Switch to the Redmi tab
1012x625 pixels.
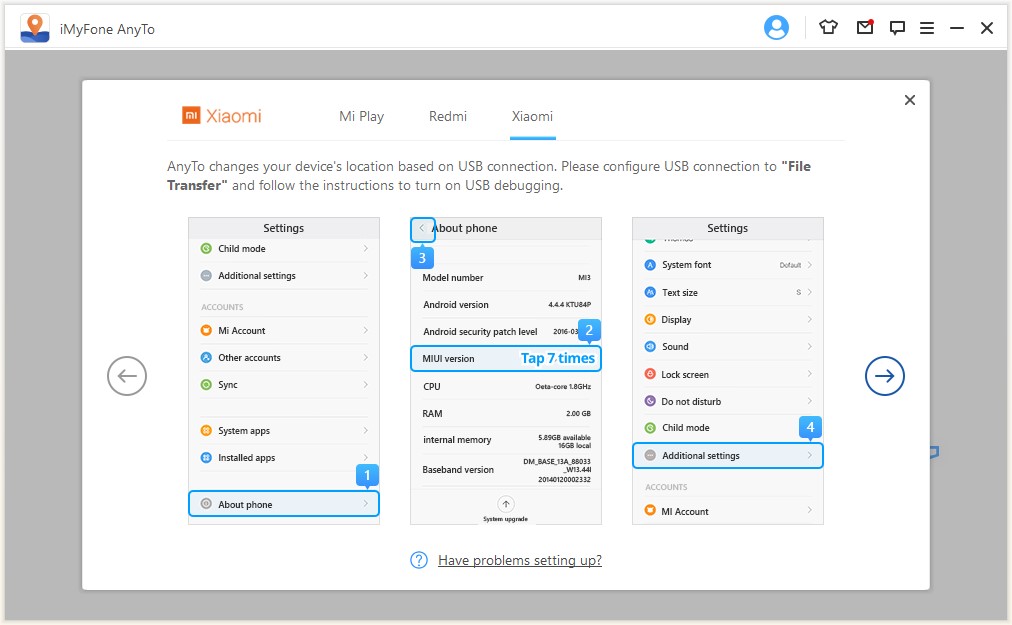pyautogui.click(x=448, y=116)
